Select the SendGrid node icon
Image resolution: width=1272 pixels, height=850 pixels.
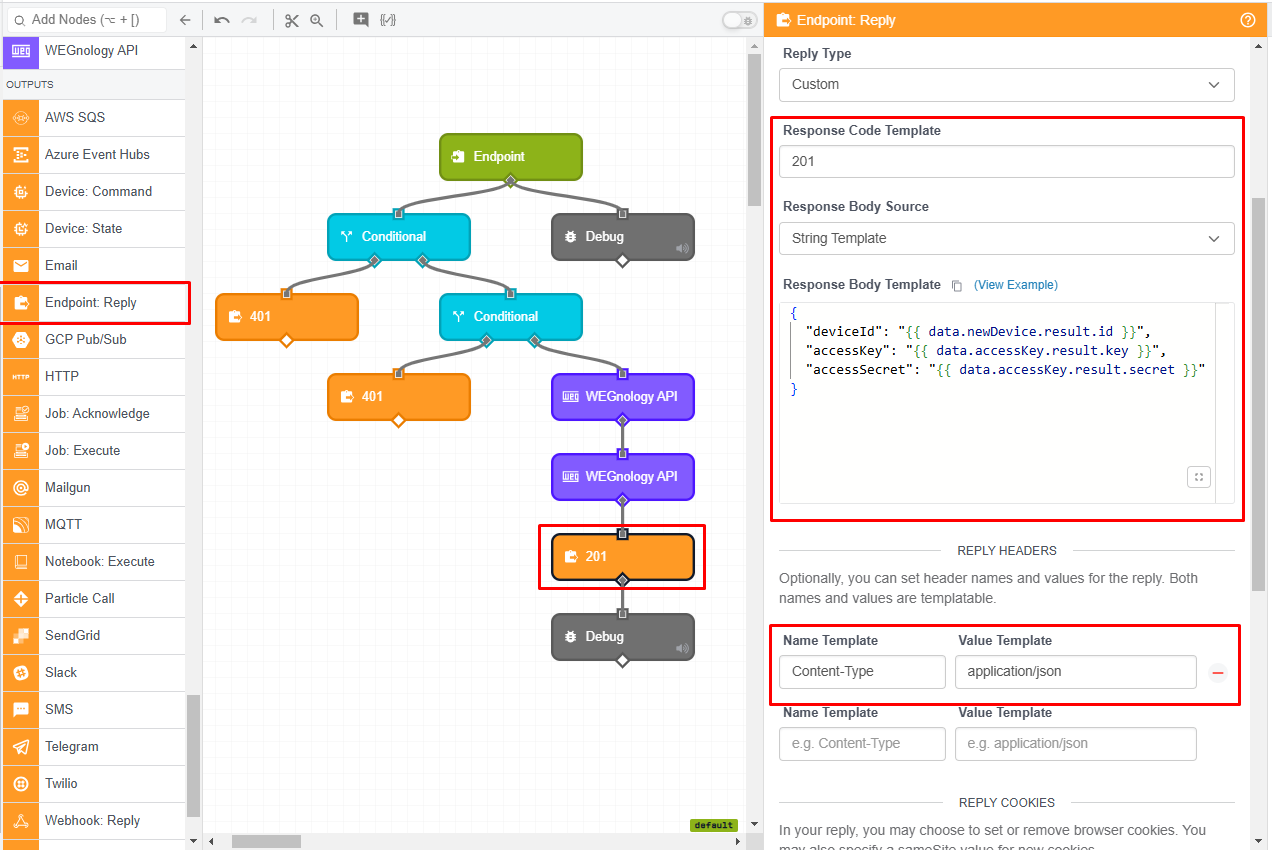(21, 636)
